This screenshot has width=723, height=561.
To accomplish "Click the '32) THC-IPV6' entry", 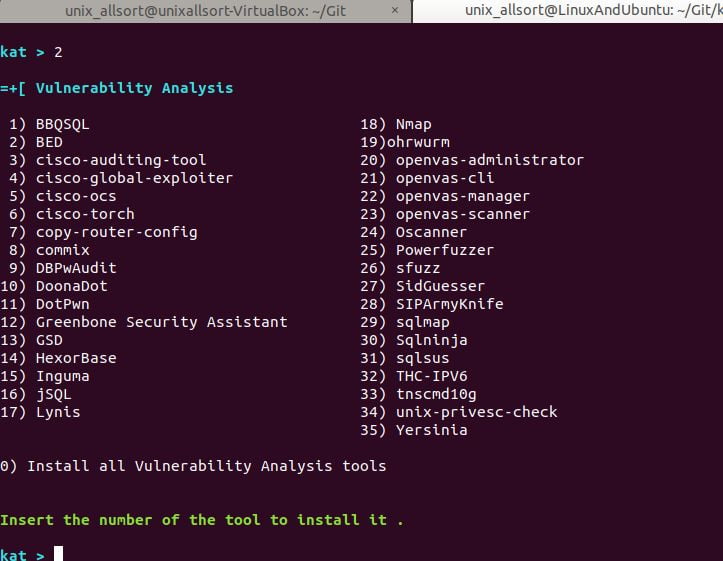I will pos(414,376).
